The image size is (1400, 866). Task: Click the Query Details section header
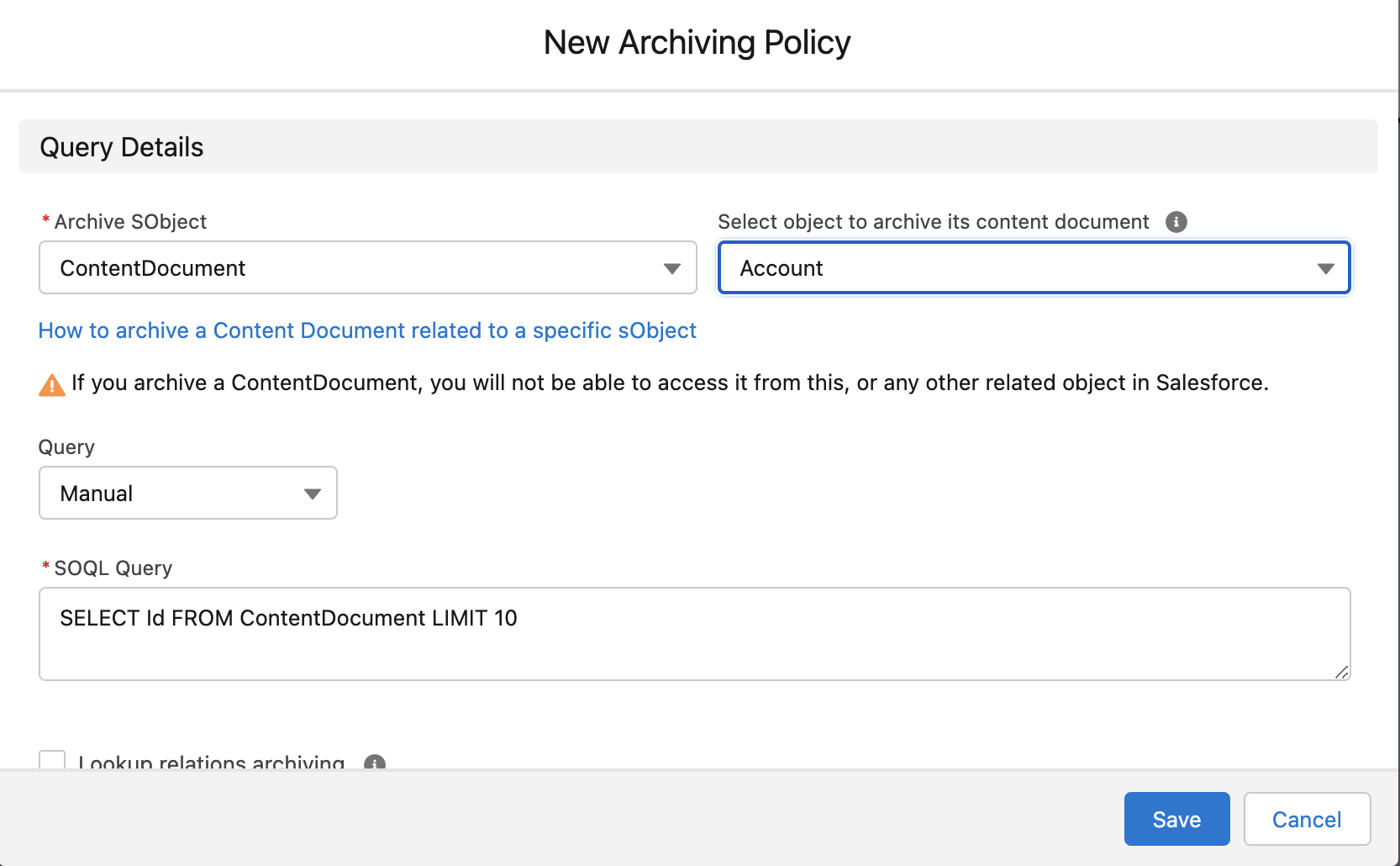122,146
